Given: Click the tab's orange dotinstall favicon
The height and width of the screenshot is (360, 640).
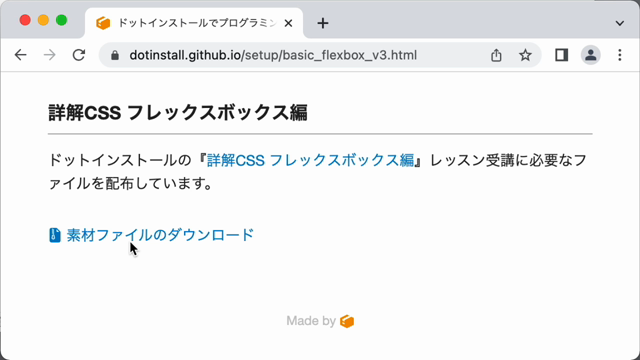Looking at the screenshot, I should pyautogui.click(x=103, y=23).
